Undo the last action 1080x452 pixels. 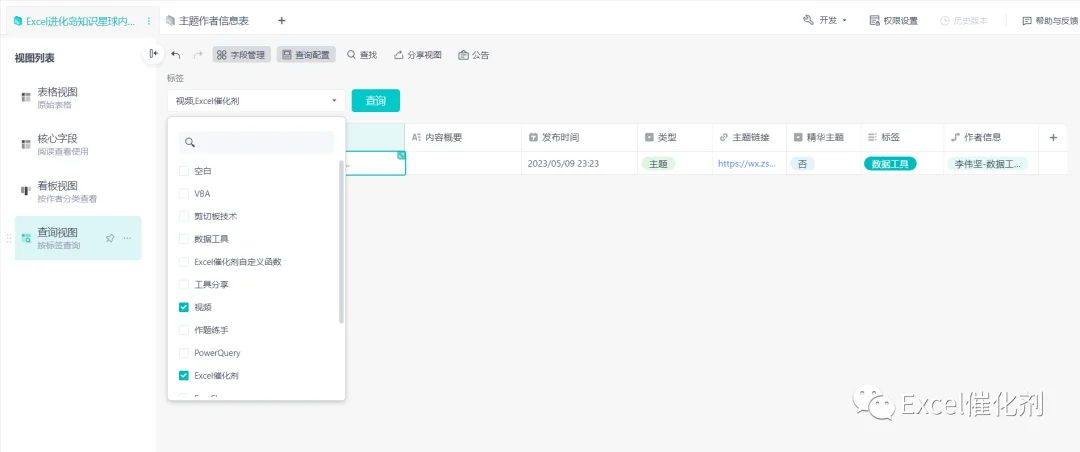[176, 55]
